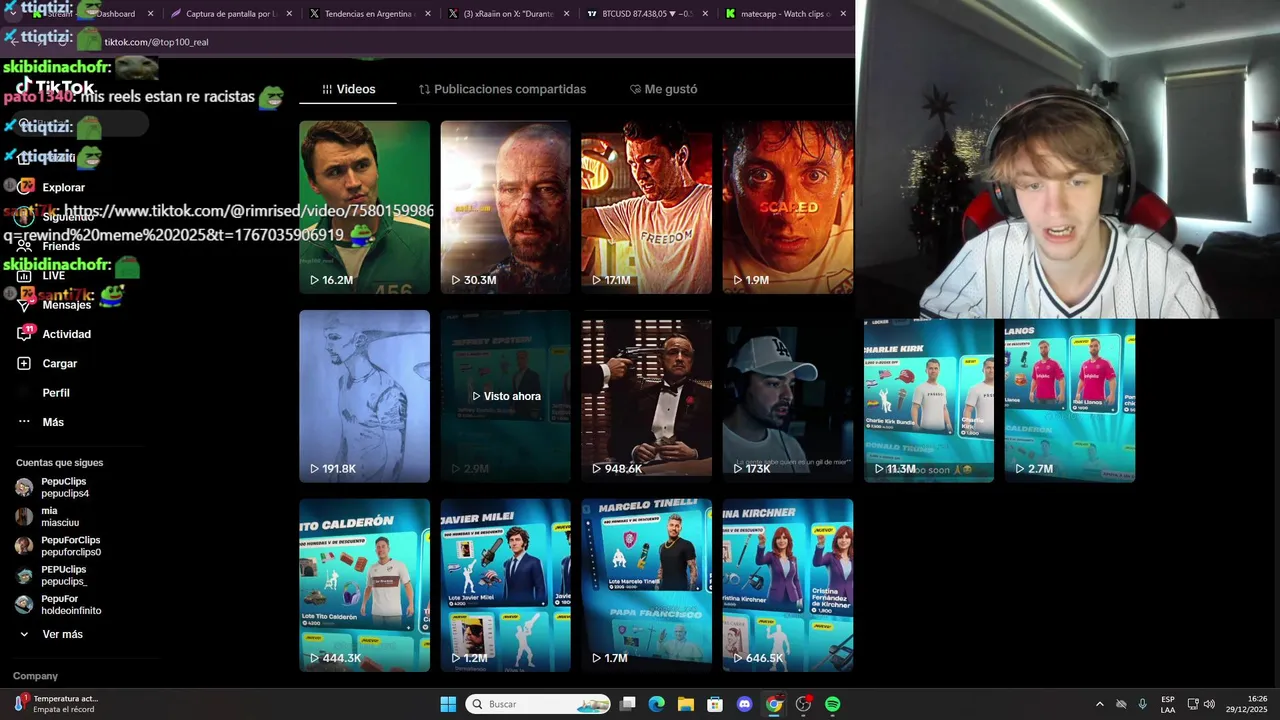This screenshot has width=1280, height=720.
Task: Open the BTCUSD browser tab
Action: point(645,14)
